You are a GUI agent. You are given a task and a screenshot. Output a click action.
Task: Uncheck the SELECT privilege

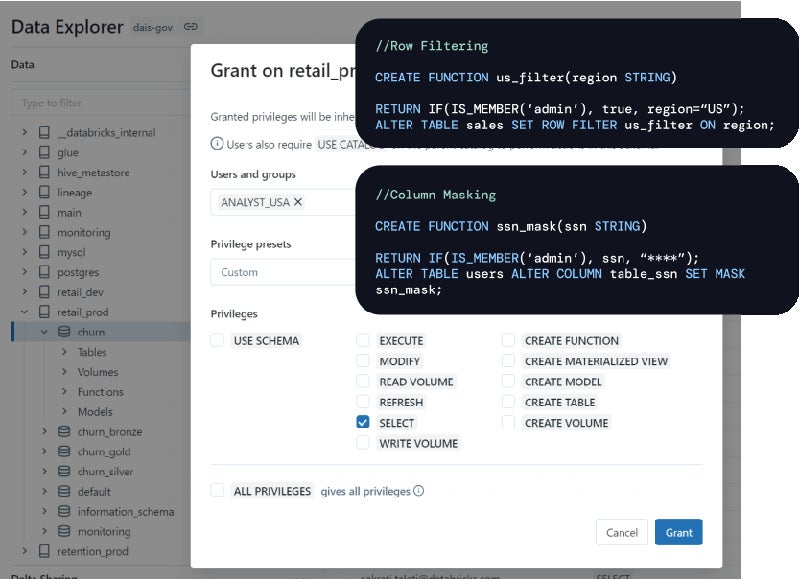pyautogui.click(x=363, y=422)
